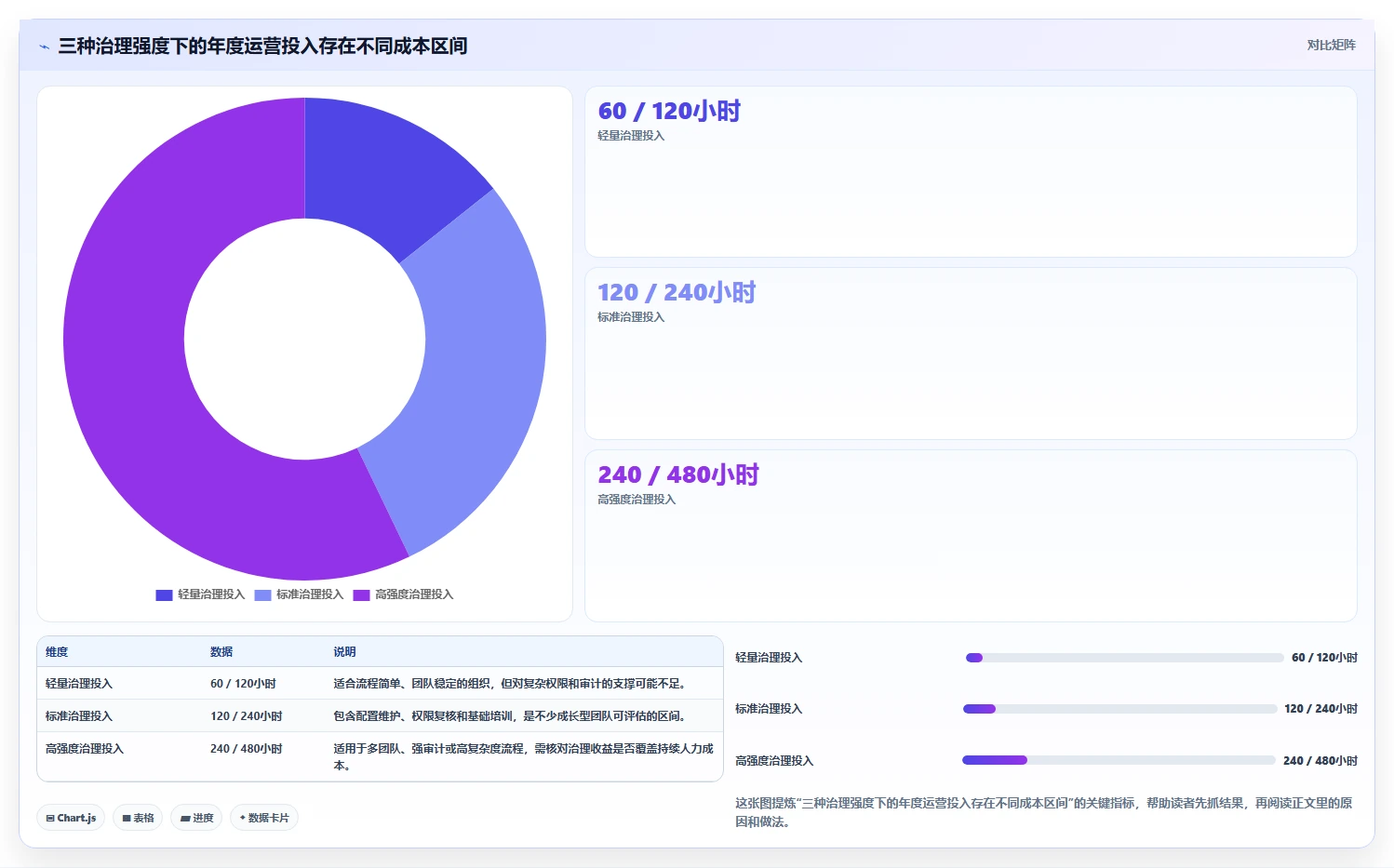Click the 对比矩阵 label in the header

click(x=1331, y=45)
